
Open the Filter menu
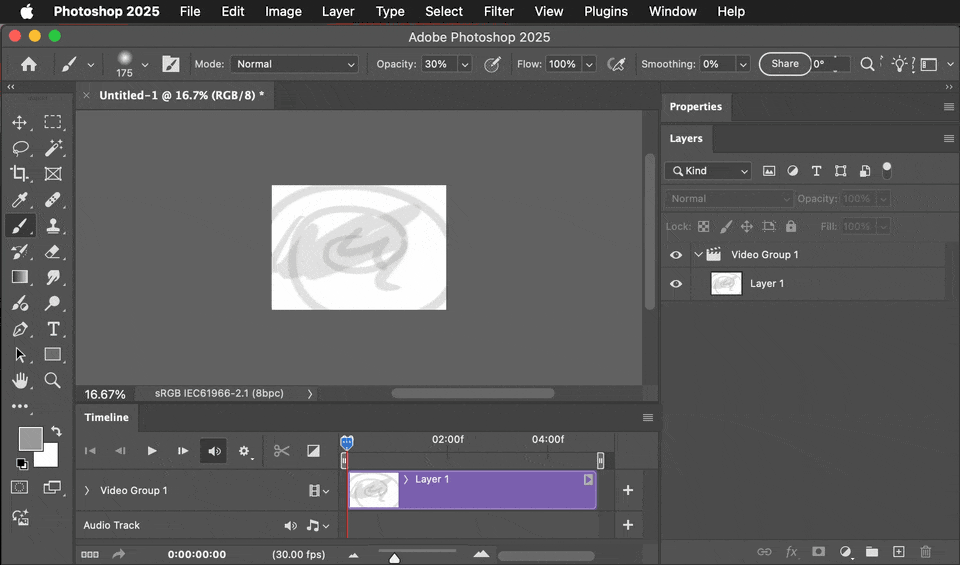(498, 12)
